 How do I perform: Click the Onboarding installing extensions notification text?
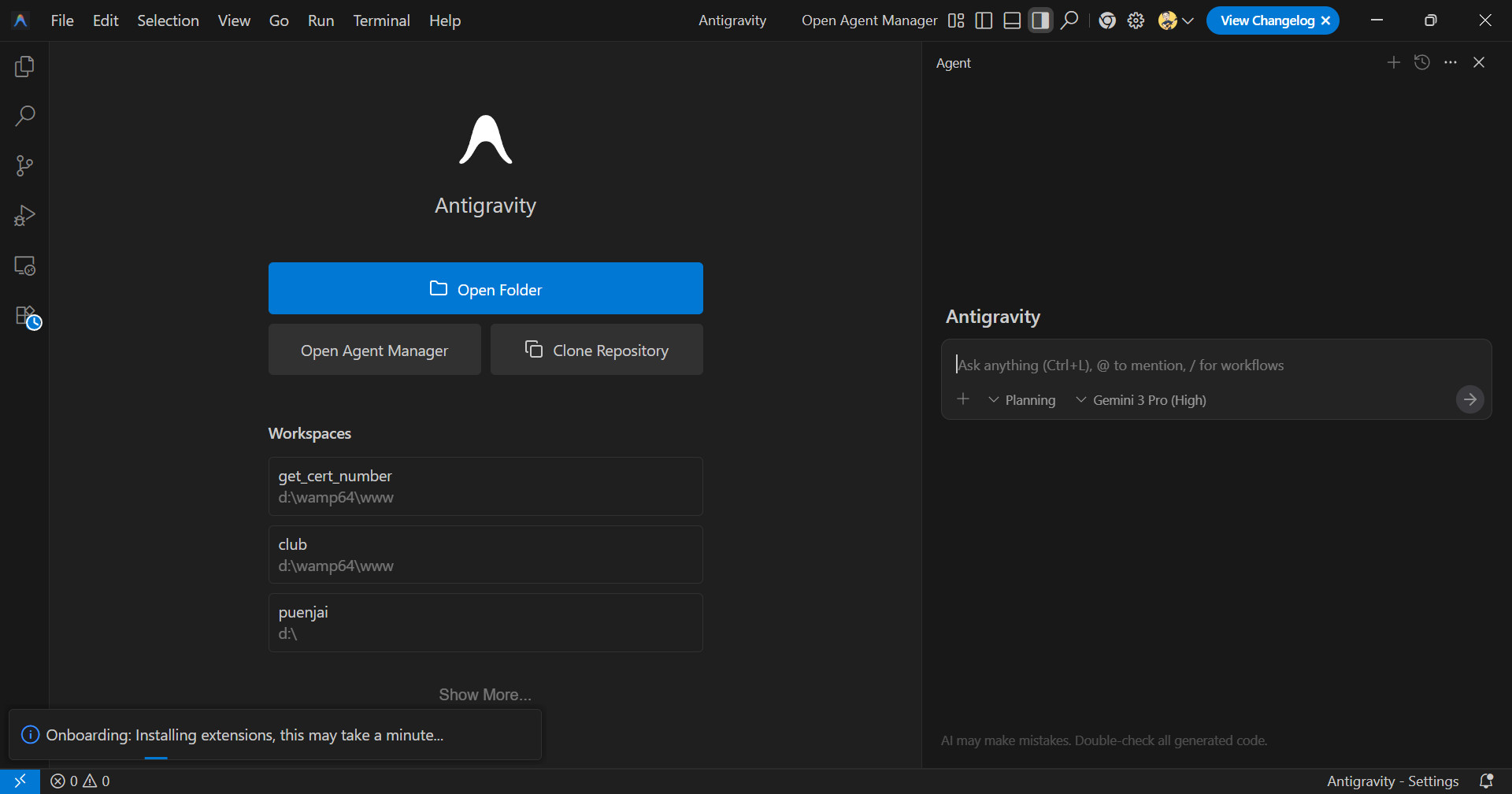click(x=245, y=735)
